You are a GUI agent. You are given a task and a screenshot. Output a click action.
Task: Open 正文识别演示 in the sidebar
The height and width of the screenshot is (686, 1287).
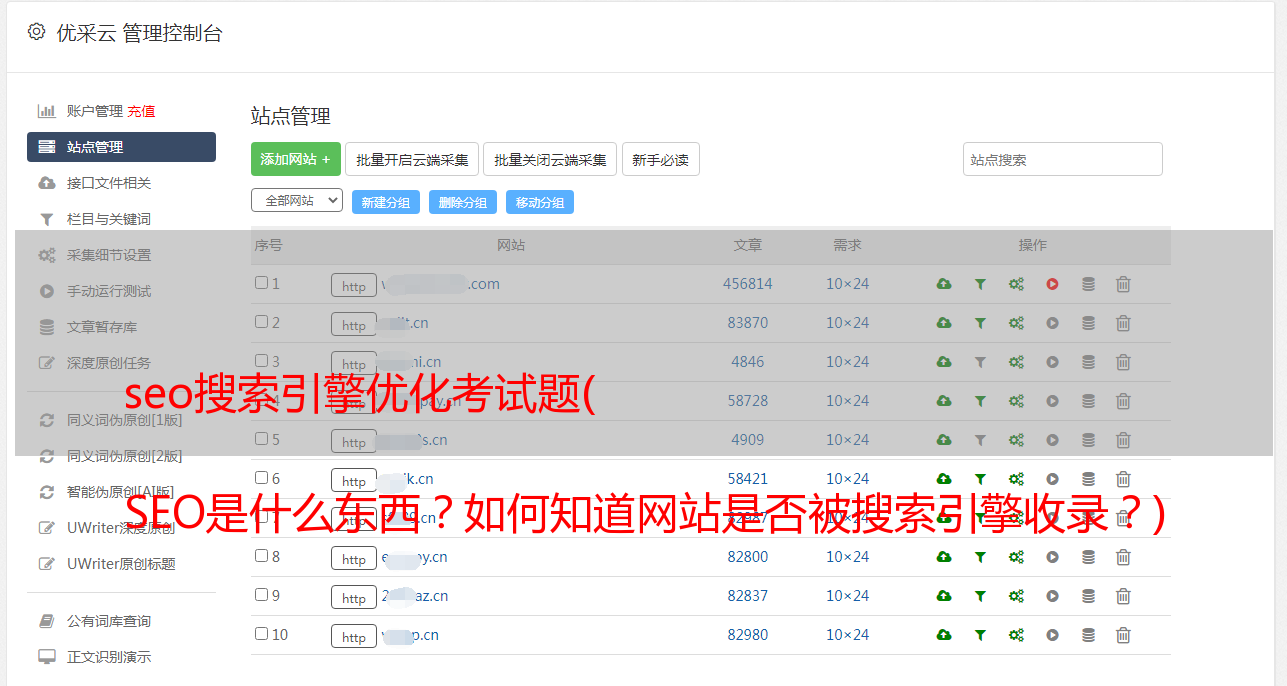[x=109, y=658]
